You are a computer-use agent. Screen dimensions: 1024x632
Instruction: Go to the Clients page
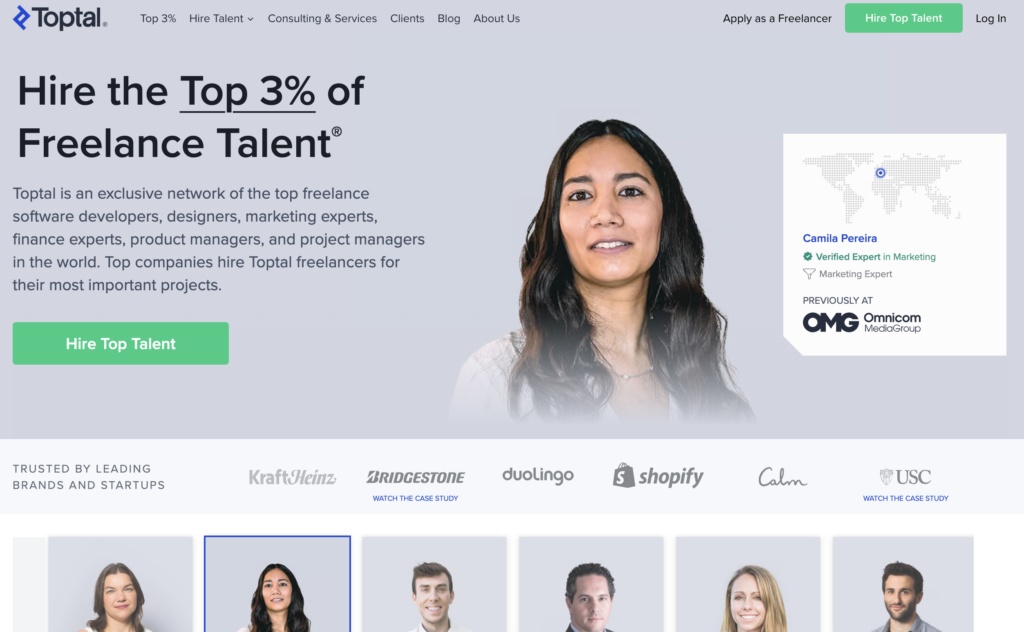407,18
